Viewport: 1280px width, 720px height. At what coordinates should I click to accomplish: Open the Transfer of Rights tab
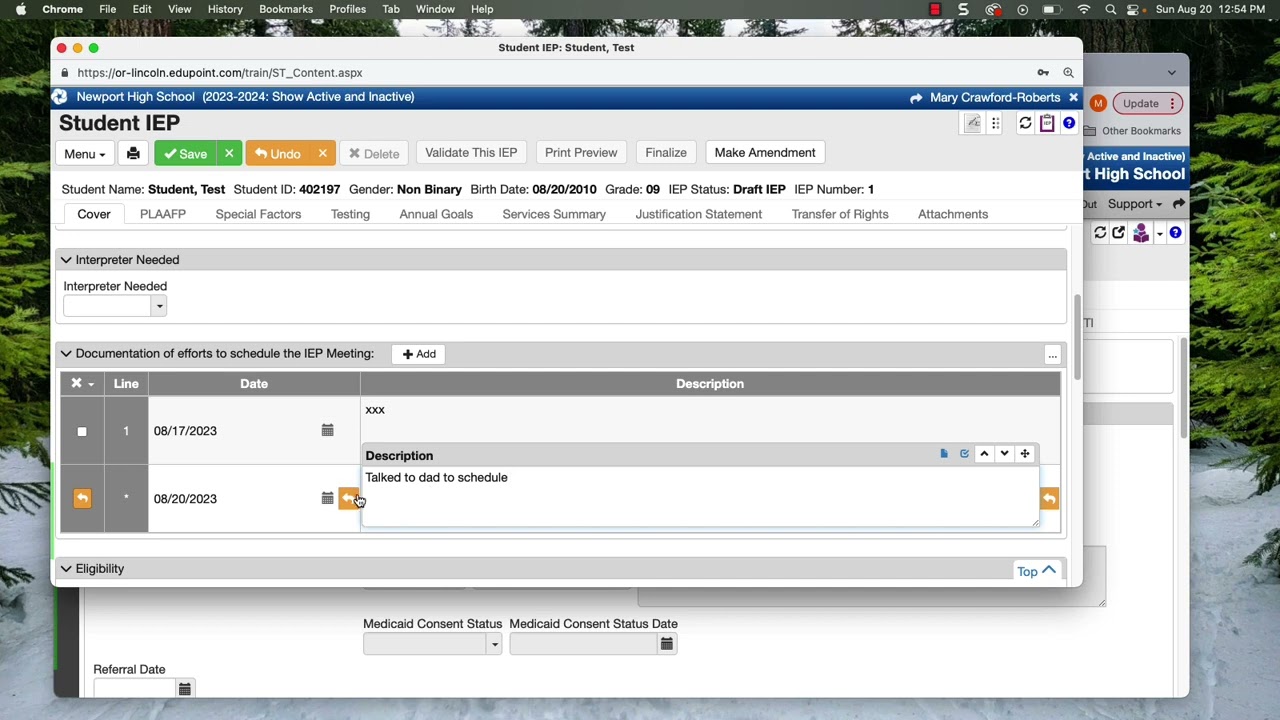pyautogui.click(x=840, y=214)
